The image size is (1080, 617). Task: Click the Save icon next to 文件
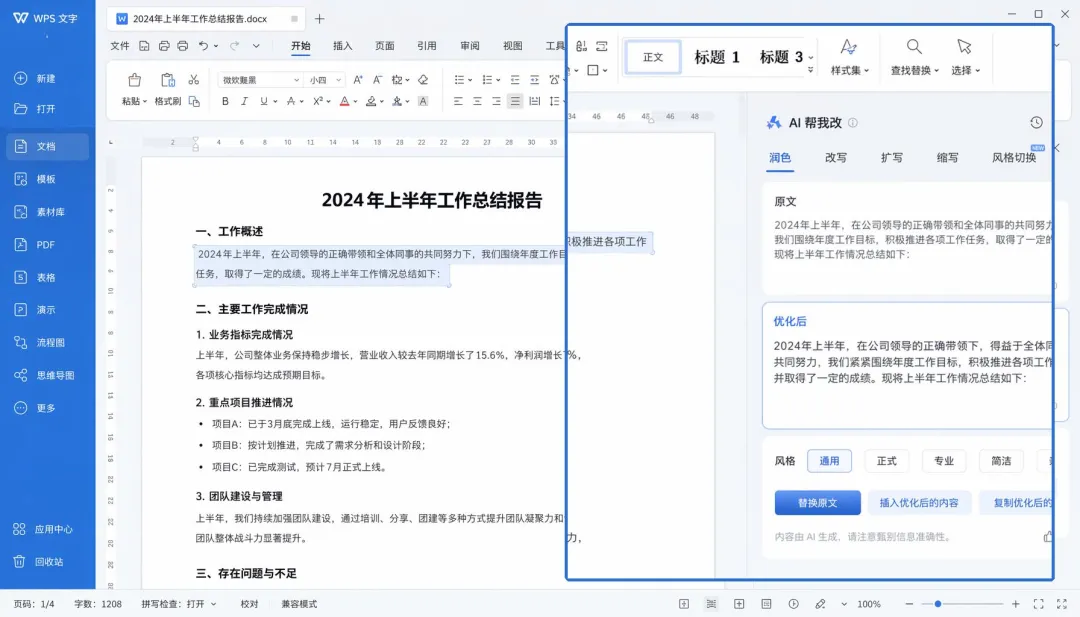pos(144,46)
